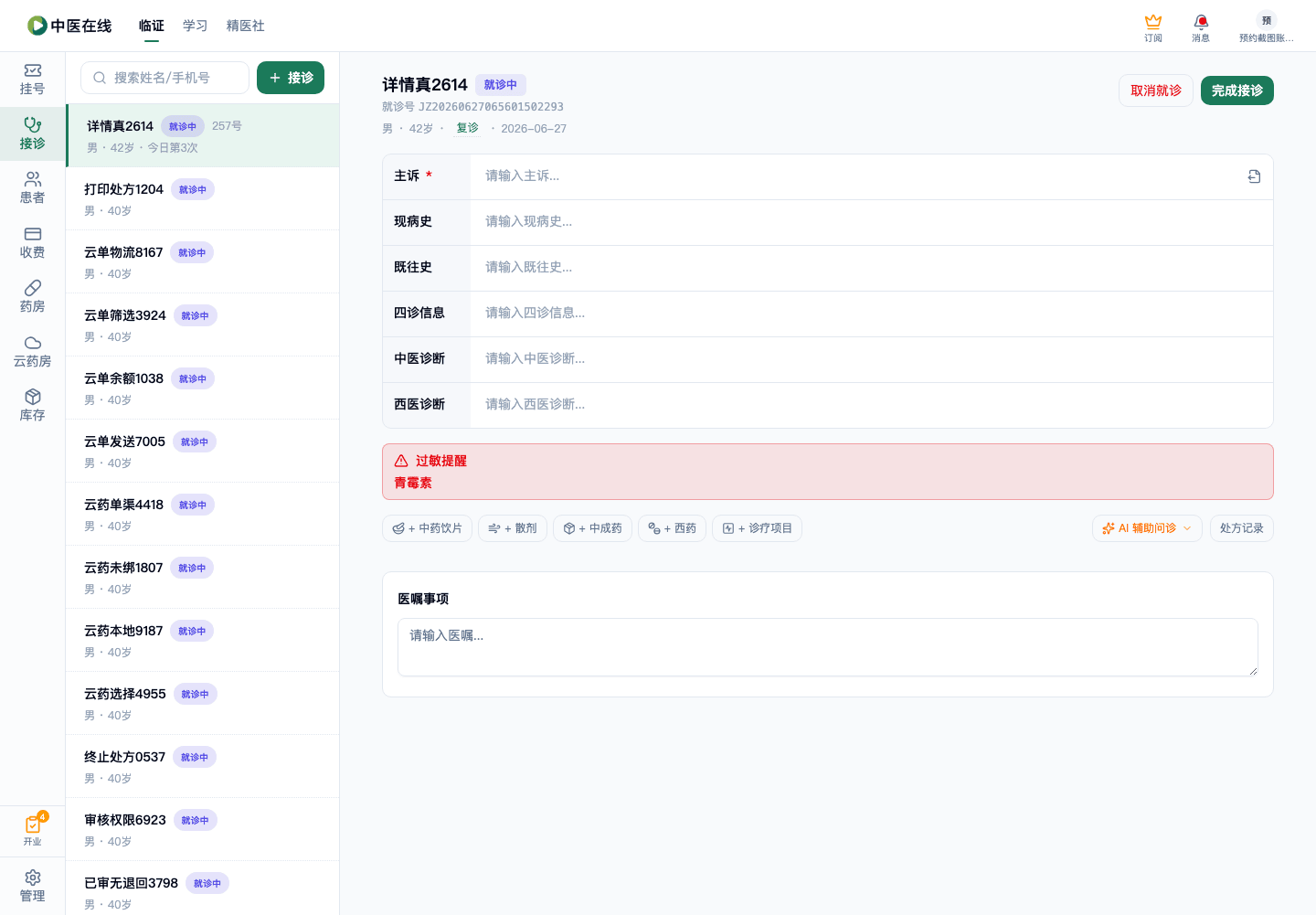This screenshot has height=915, width=1316.
Task: Open the 开业 checklist icon with badge
Action: point(32,830)
